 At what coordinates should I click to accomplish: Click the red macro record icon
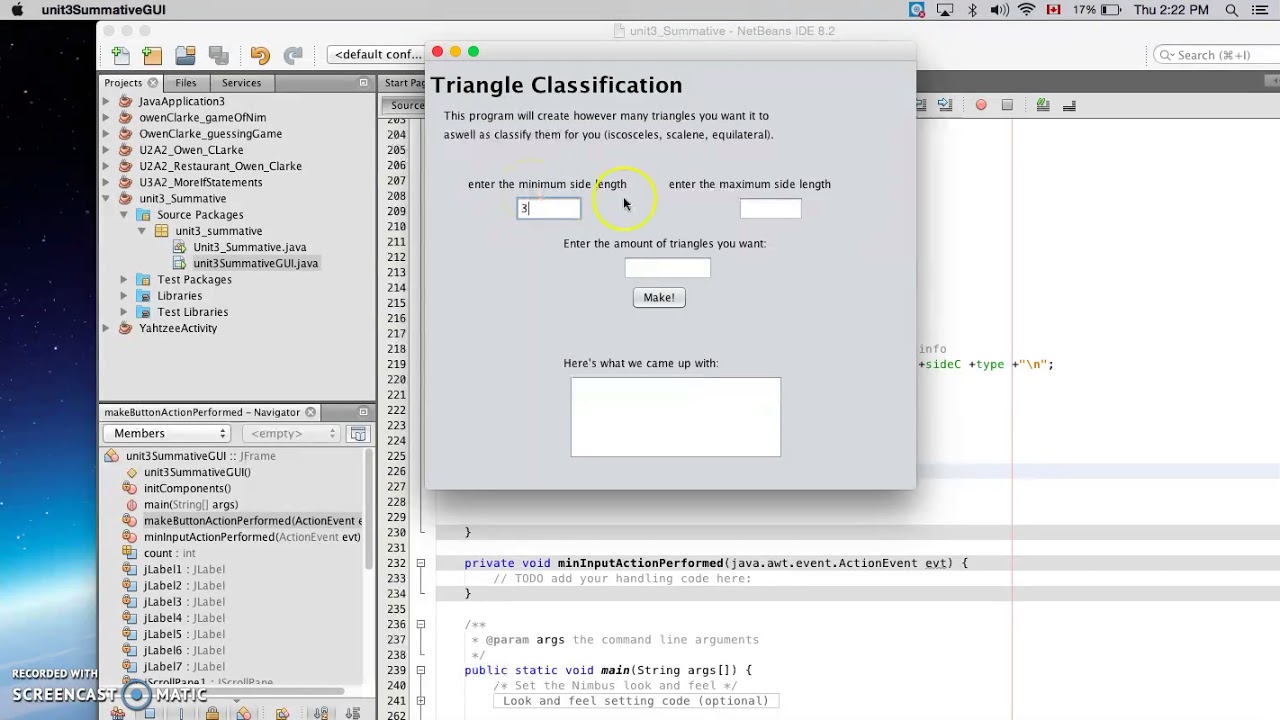[981, 105]
